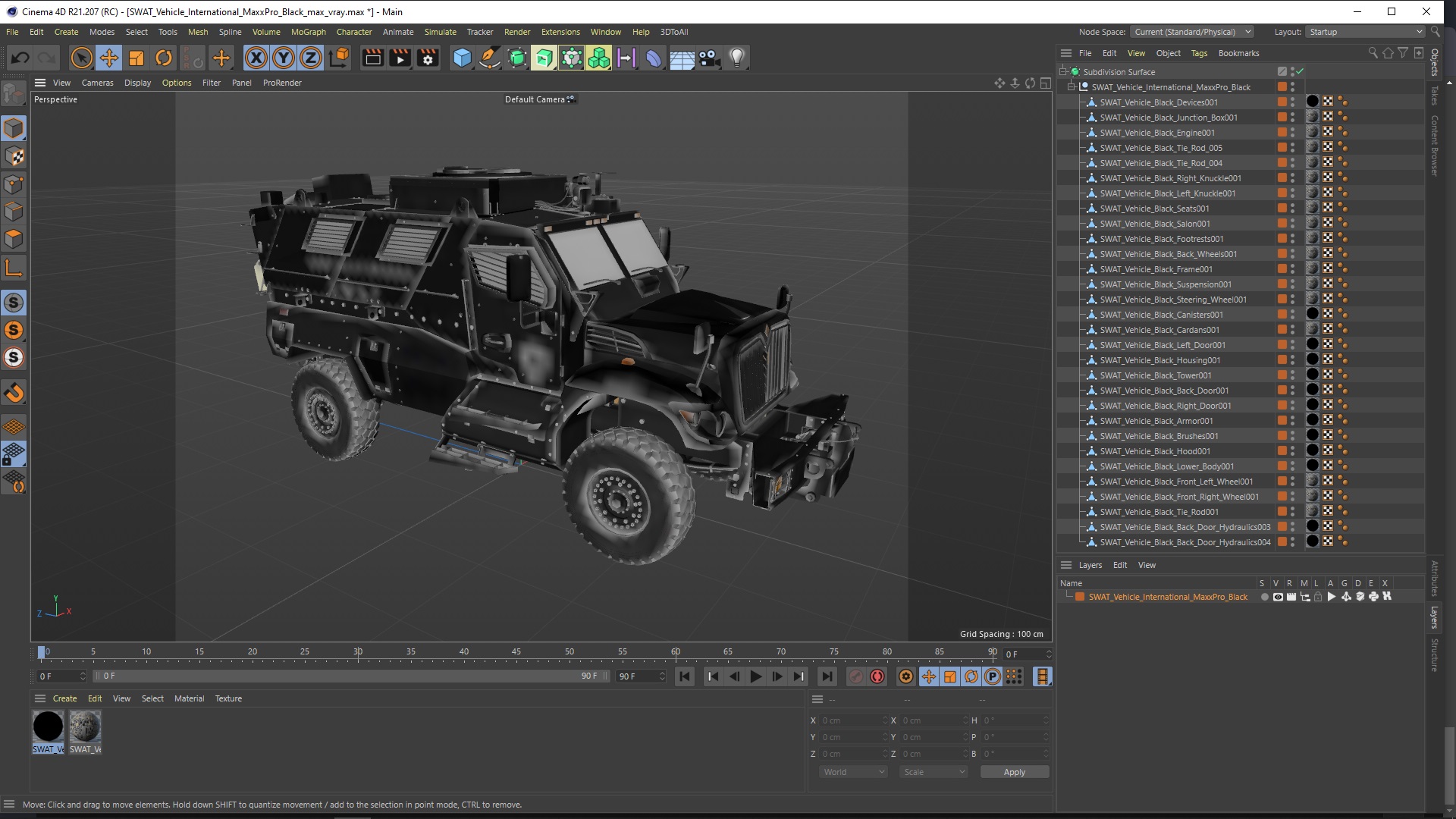Screen dimensions: 1456x819
Task: Click the Apply button in coordinates
Action: pyautogui.click(x=1014, y=771)
